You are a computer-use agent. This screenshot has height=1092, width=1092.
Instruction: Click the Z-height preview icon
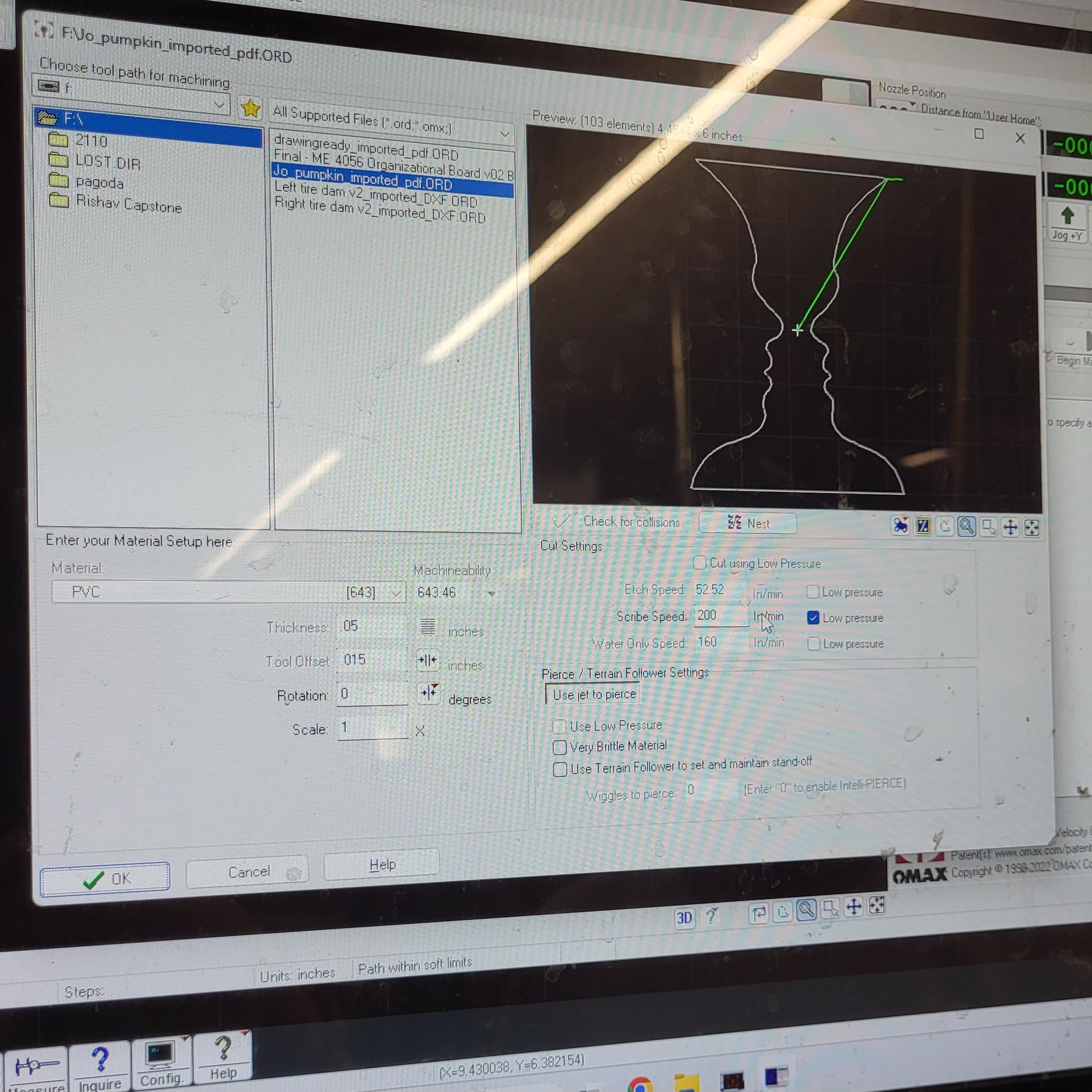coord(922,526)
